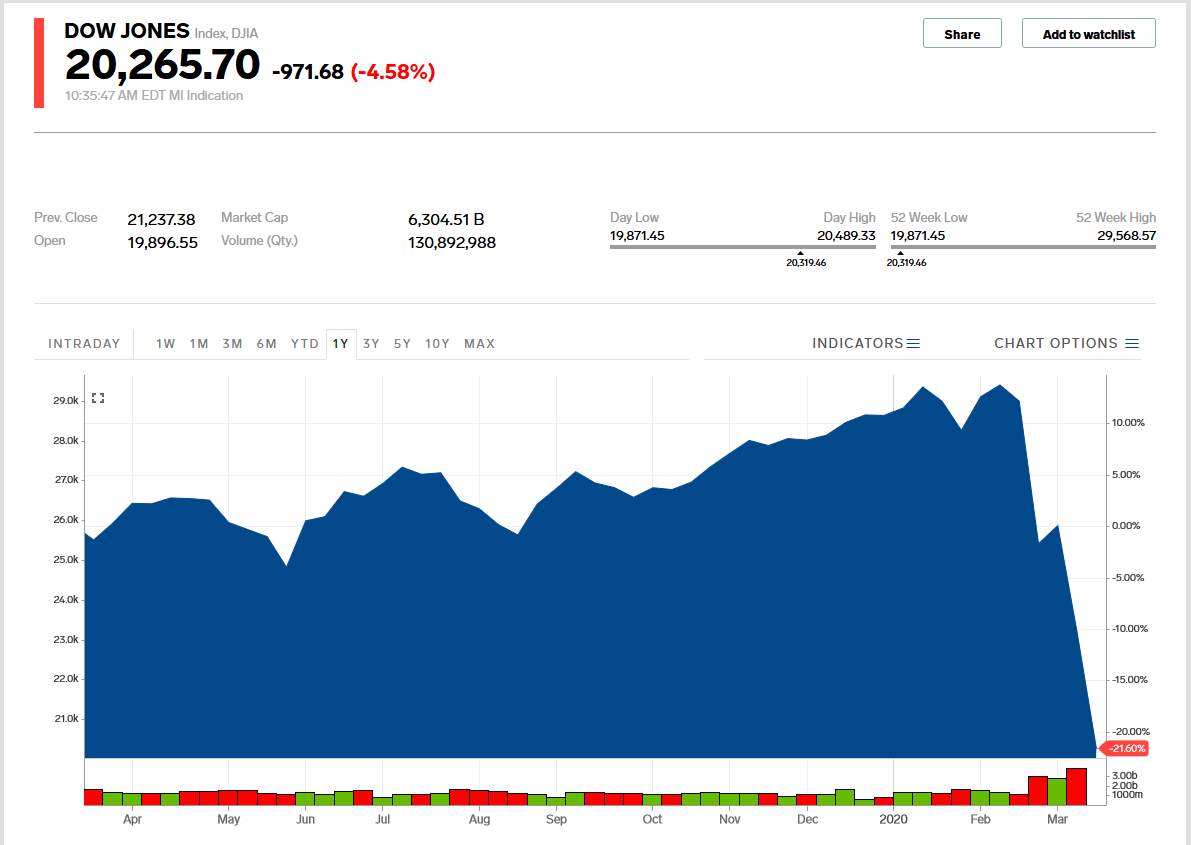Expand the Chart Options menu
The image size is (1191, 845).
click(1066, 343)
